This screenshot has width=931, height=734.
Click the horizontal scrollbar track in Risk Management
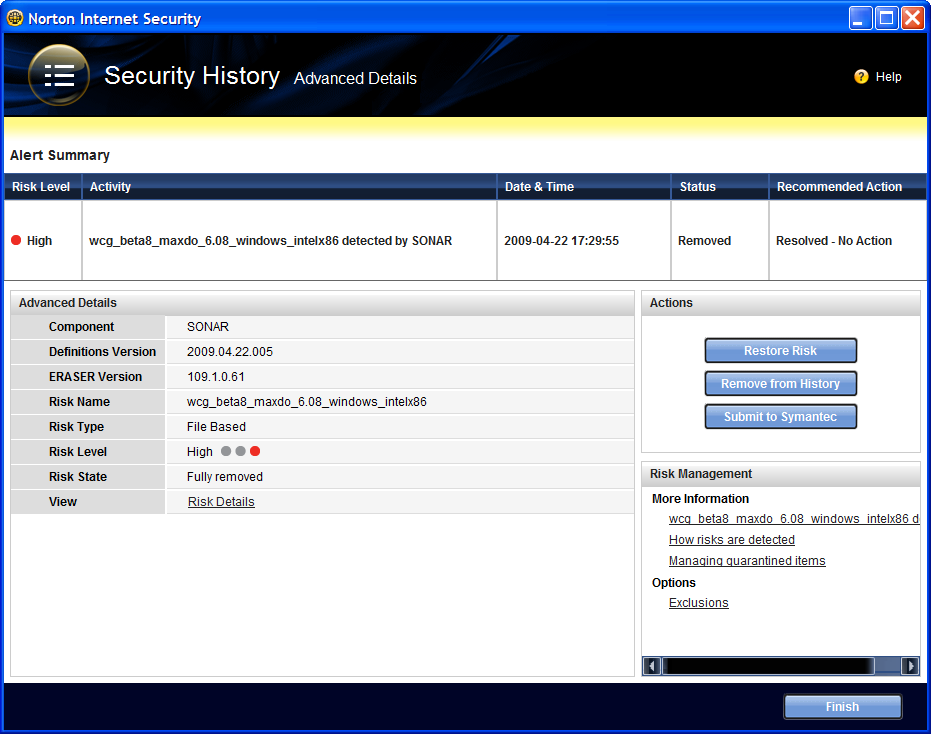768,666
